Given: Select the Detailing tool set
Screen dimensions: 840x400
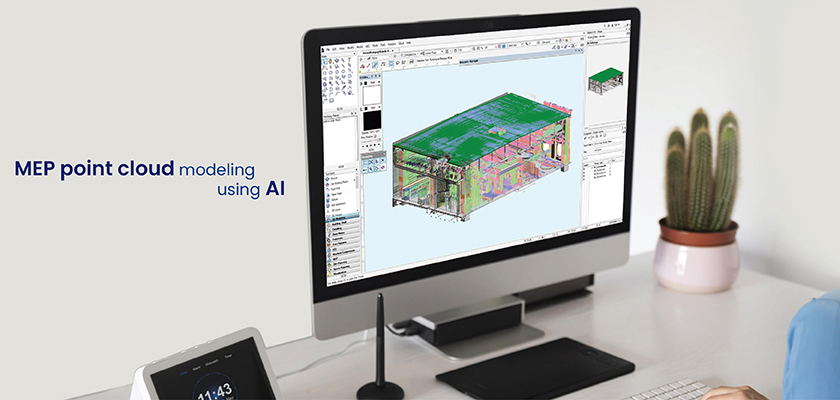Looking at the screenshot, I should tap(341, 228).
